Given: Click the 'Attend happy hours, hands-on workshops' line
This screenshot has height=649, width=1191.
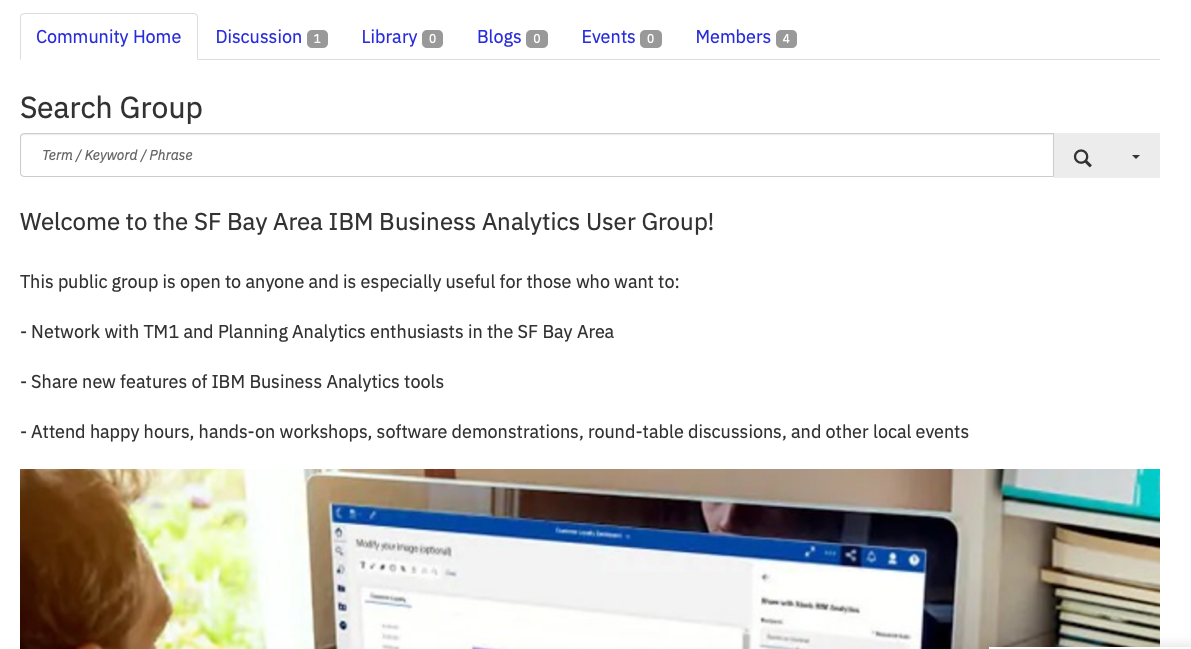Looking at the screenshot, I should (494, 432).
